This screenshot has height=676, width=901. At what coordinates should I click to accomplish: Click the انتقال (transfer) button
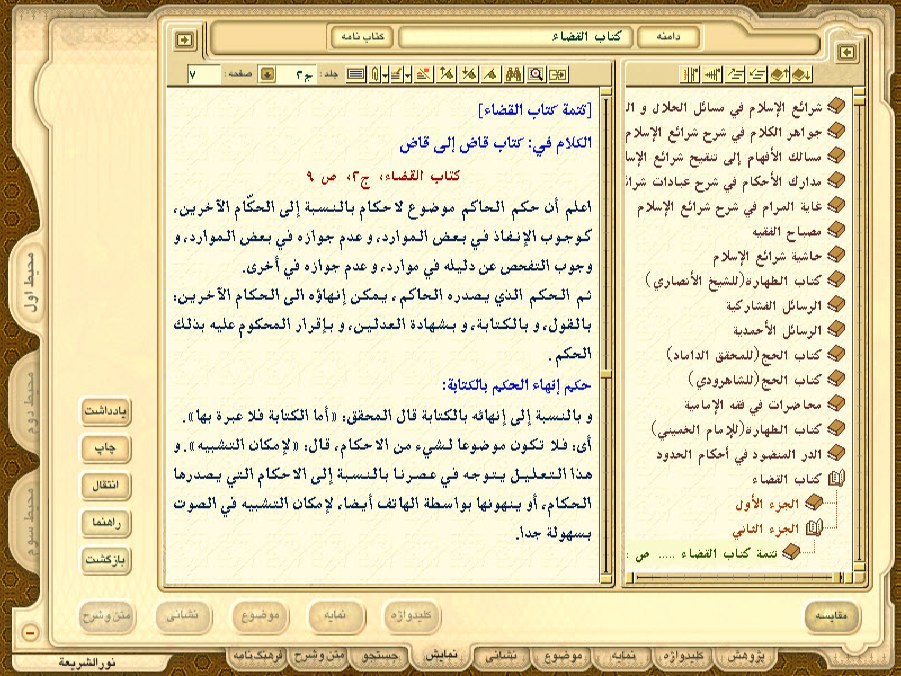106,485
